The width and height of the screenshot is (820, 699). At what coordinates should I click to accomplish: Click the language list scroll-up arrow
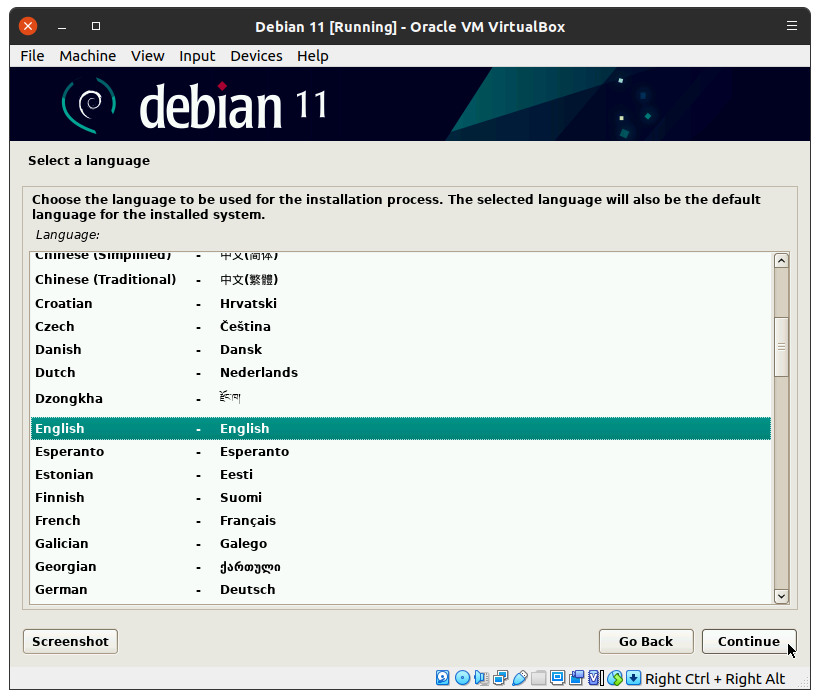[x=781, y=261]
